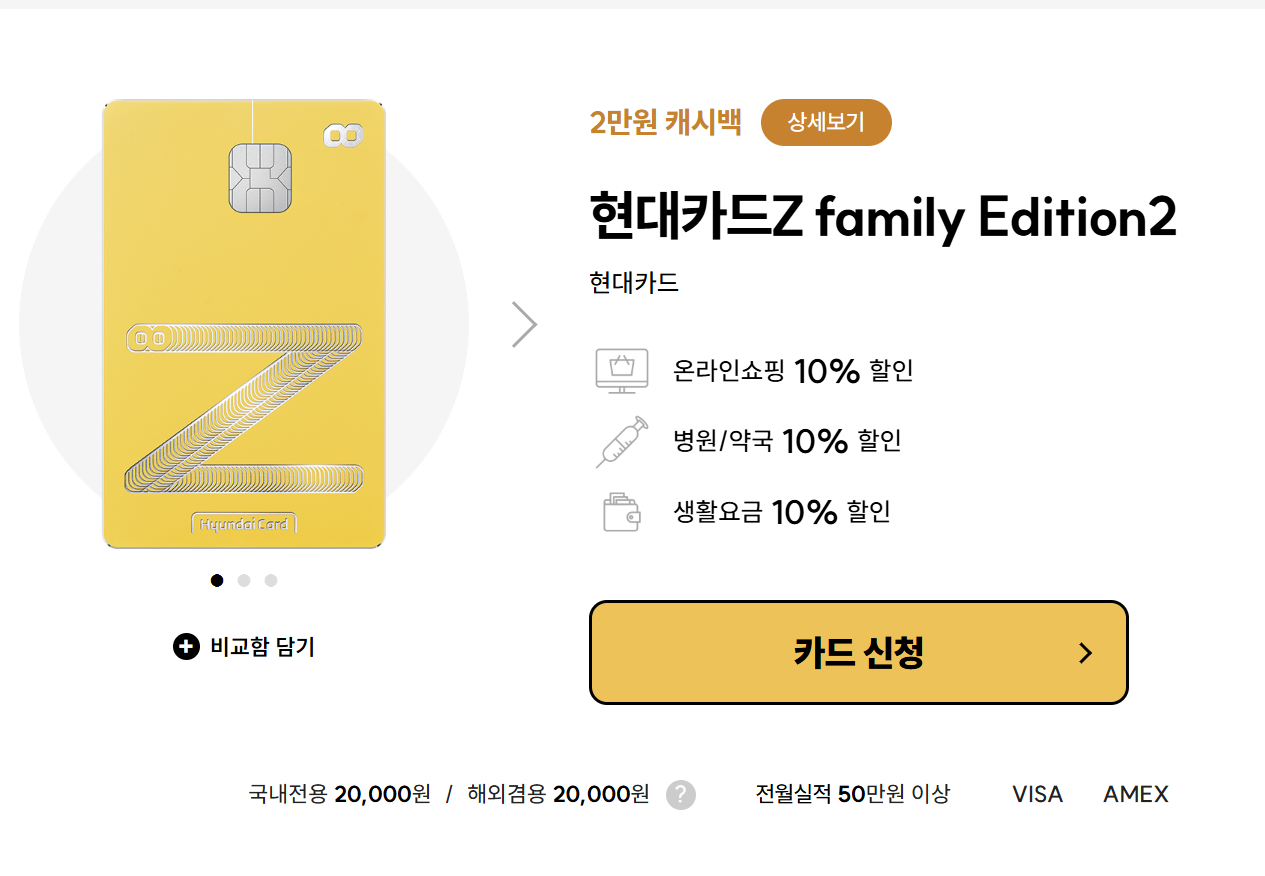Expand card details via 상세보기

(826, 122)
